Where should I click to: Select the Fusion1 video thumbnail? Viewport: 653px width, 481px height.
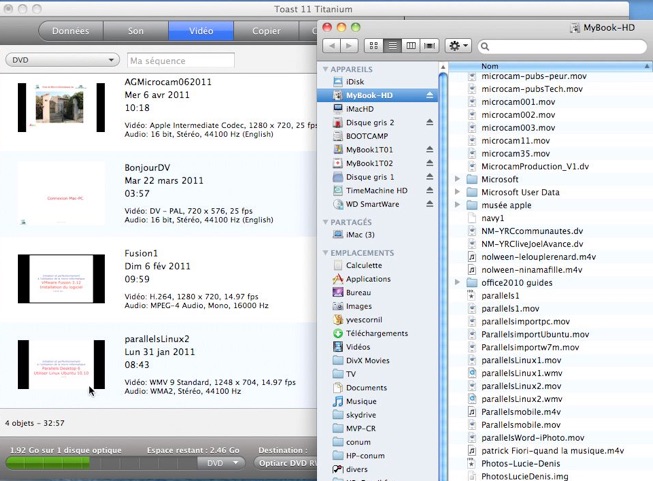tap(61, 279)
